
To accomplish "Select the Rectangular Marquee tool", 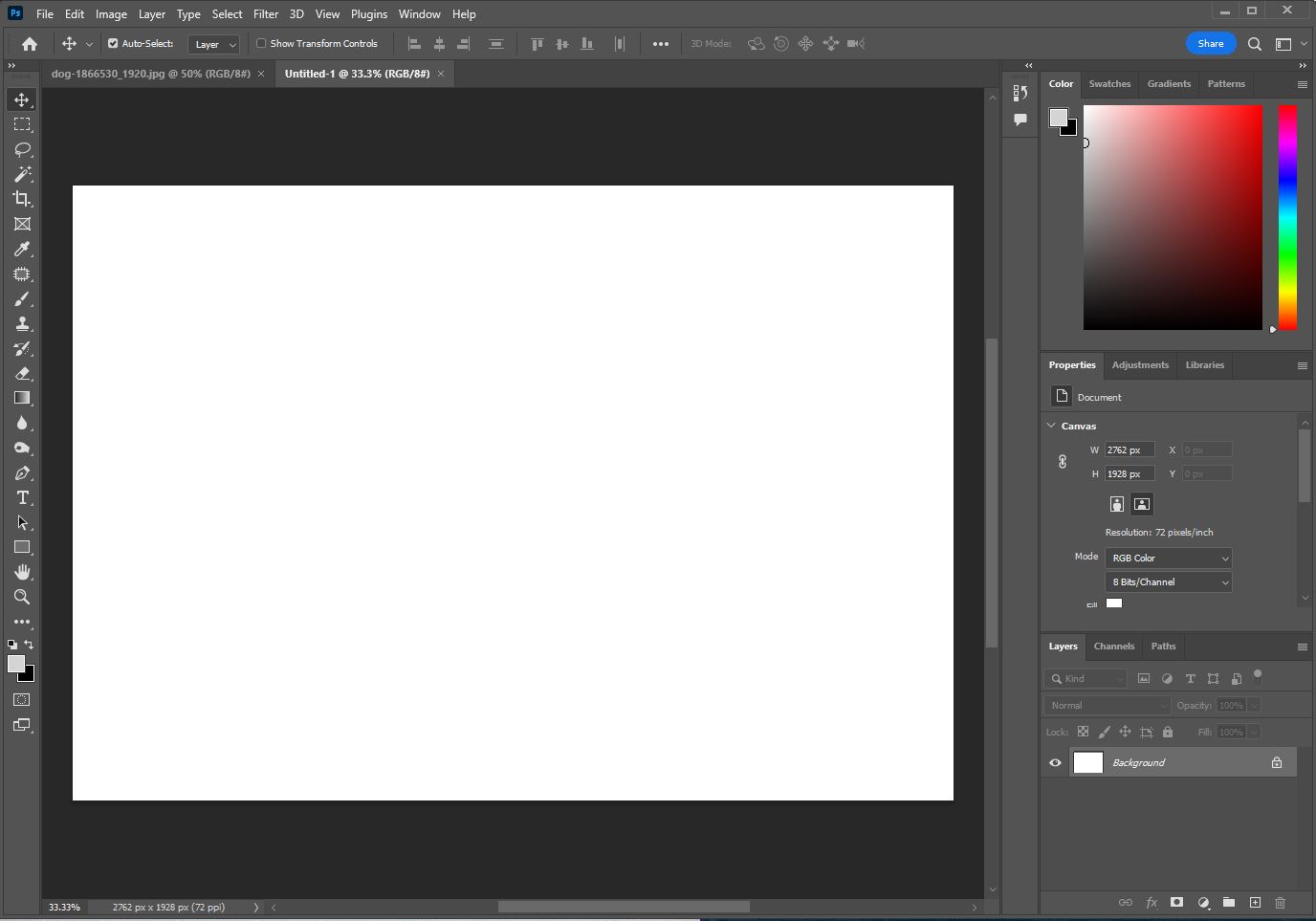I will click(22, 124).
